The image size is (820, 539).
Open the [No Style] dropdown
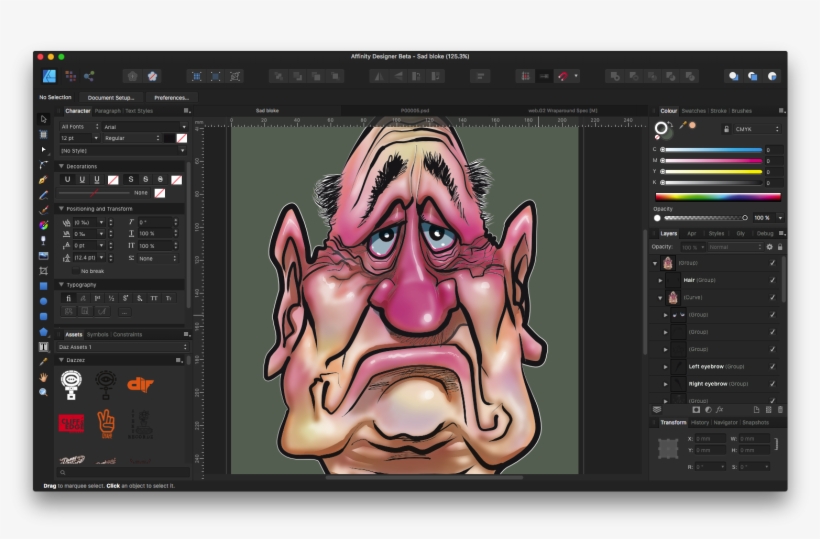[x=122, y=151]
